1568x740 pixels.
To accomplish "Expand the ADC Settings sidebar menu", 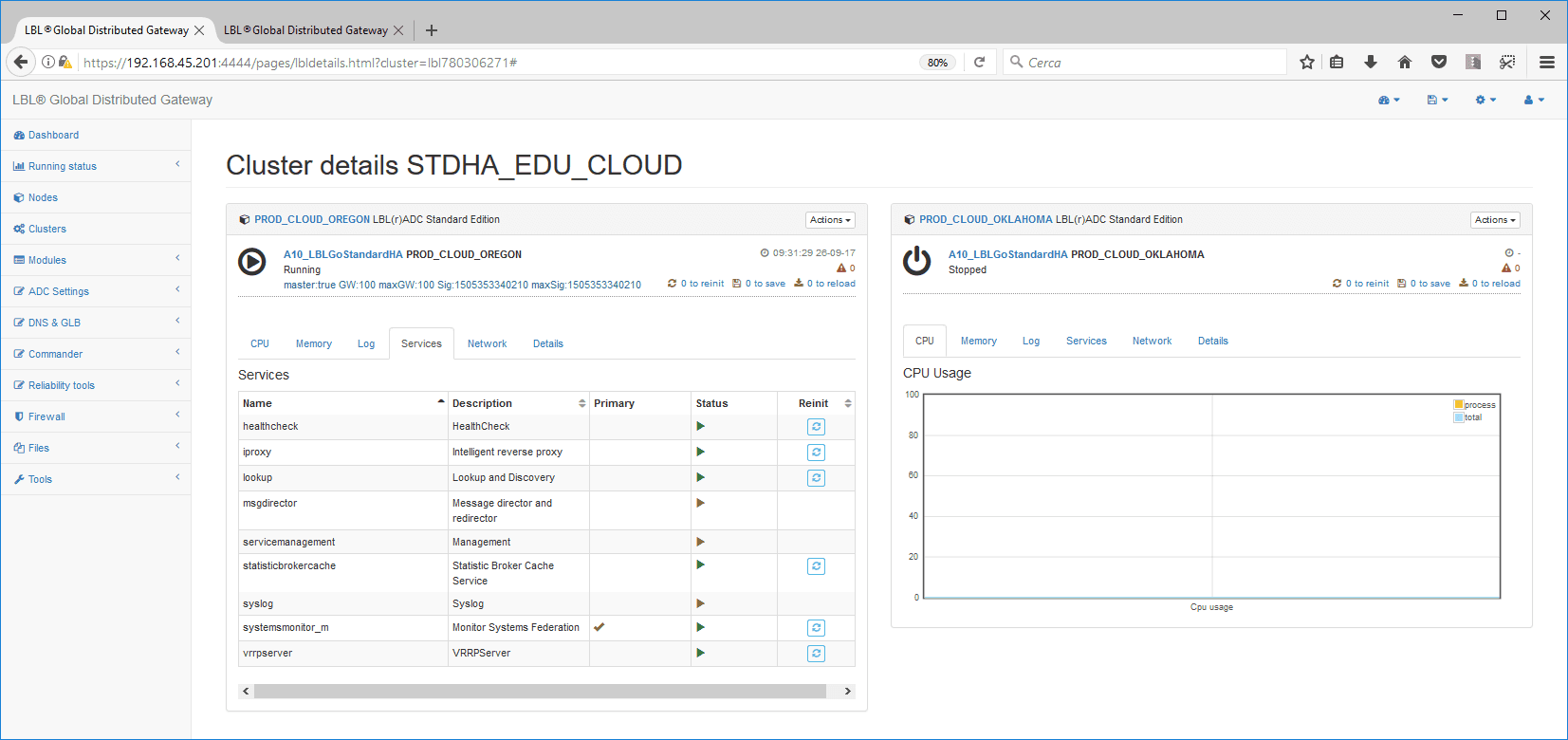I will [x=95, y=291].
